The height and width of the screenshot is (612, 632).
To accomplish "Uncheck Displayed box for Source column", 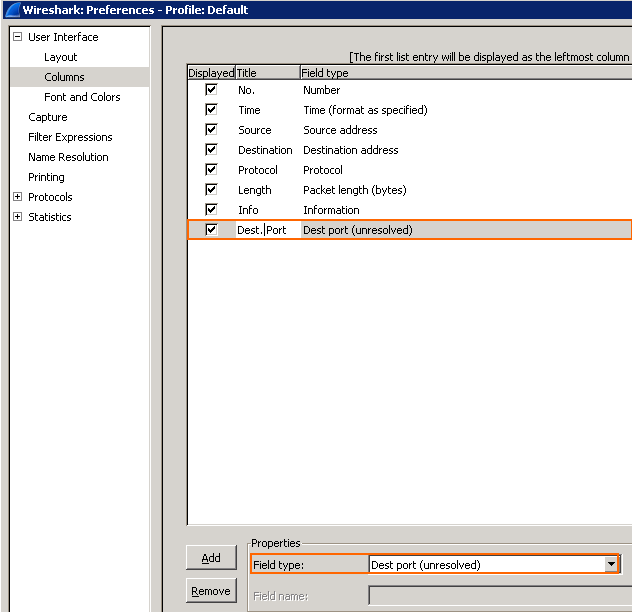I will tap(211, 129).
